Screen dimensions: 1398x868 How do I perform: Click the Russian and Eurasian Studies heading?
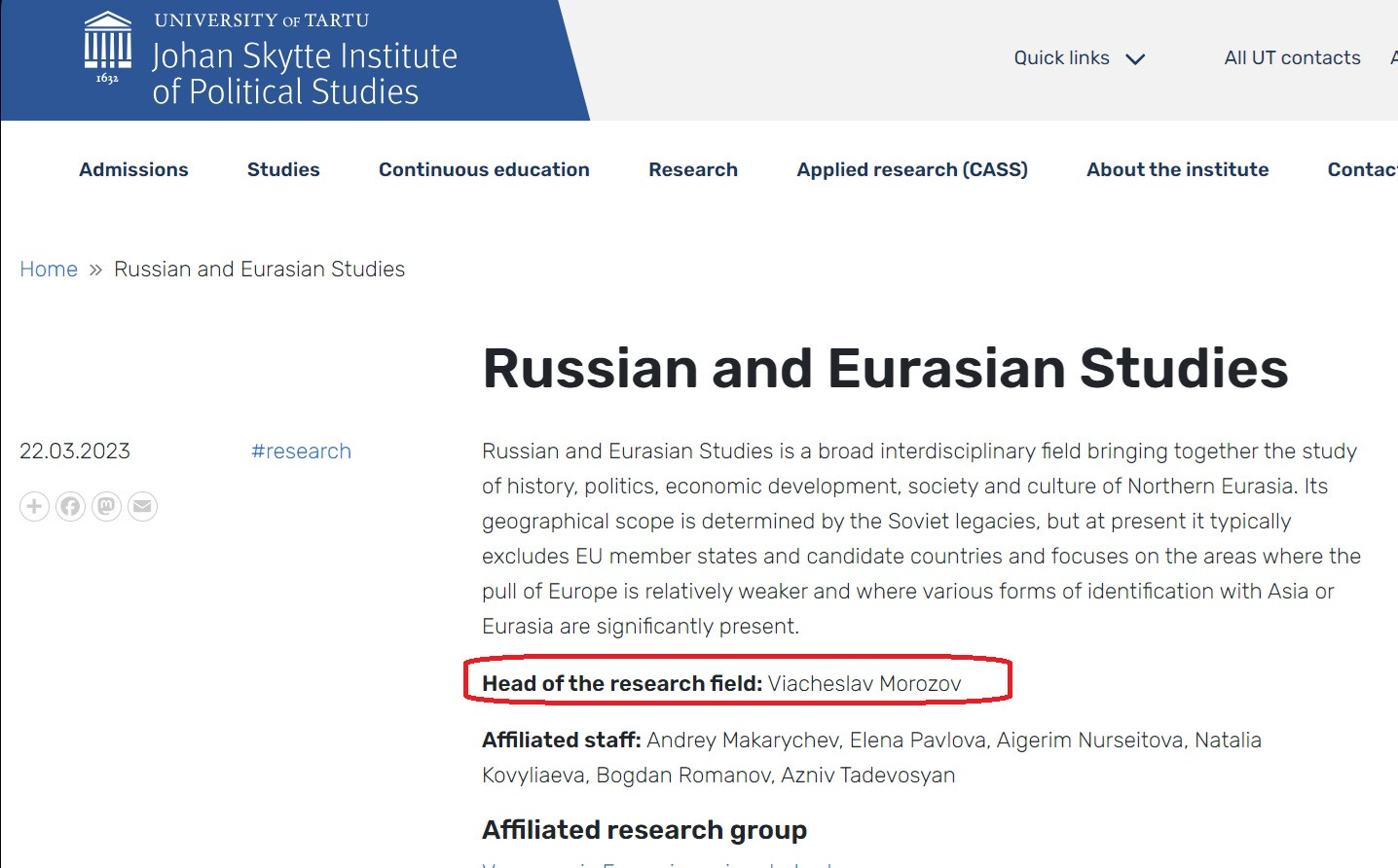pos(884,369)
